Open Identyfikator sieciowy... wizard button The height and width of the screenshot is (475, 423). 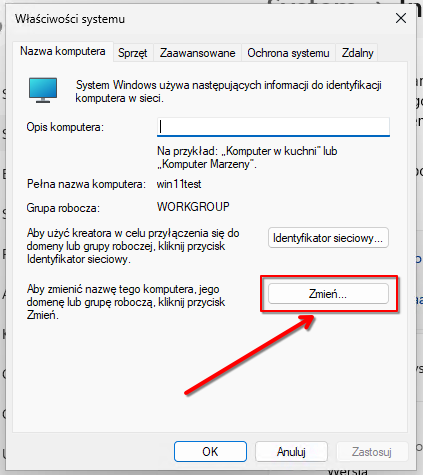[x=328, y=238]
